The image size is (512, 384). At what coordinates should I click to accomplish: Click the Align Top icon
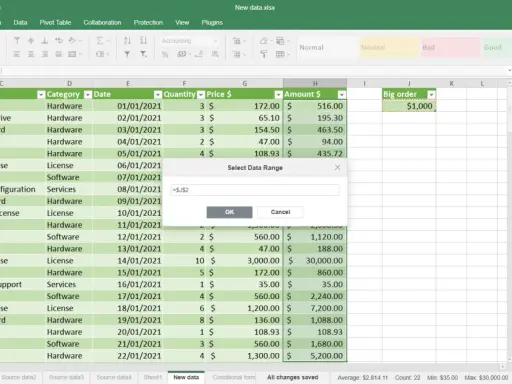click(x=17, y=41)
